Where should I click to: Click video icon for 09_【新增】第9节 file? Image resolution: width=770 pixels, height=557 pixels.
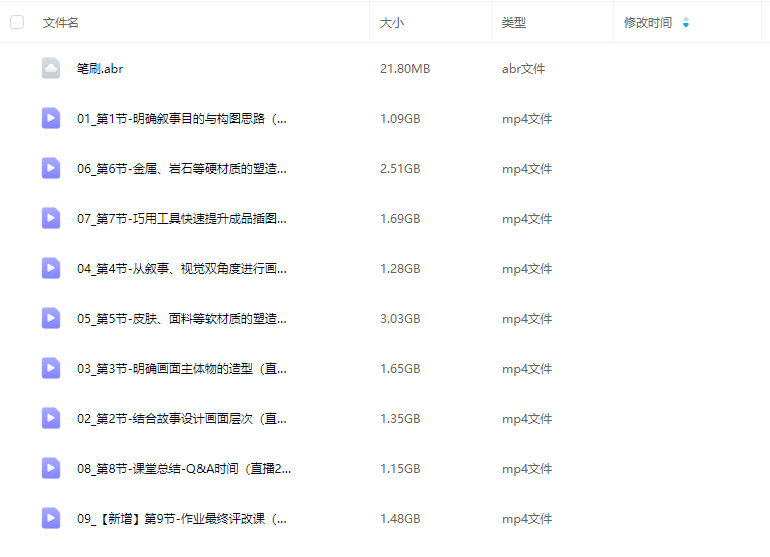point(51,518)
